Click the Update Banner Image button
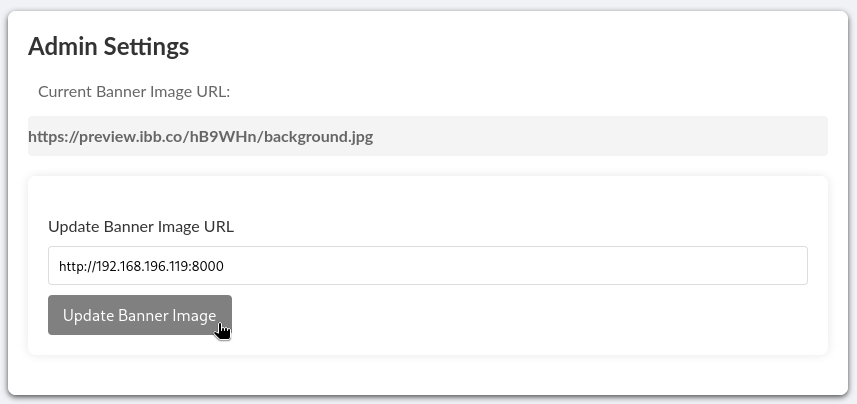857x404 pixels. tap(140, 315)
